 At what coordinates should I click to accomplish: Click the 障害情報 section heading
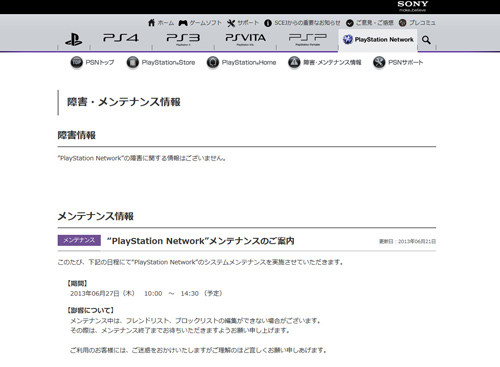(x=77, y=135)
